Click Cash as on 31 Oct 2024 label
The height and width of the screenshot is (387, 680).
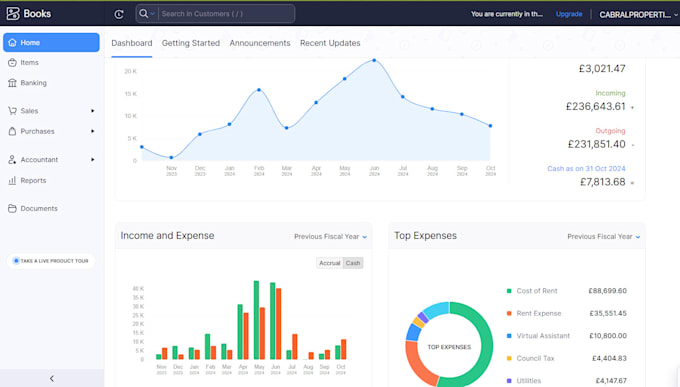pyautogui.click(x=586, y=168)
